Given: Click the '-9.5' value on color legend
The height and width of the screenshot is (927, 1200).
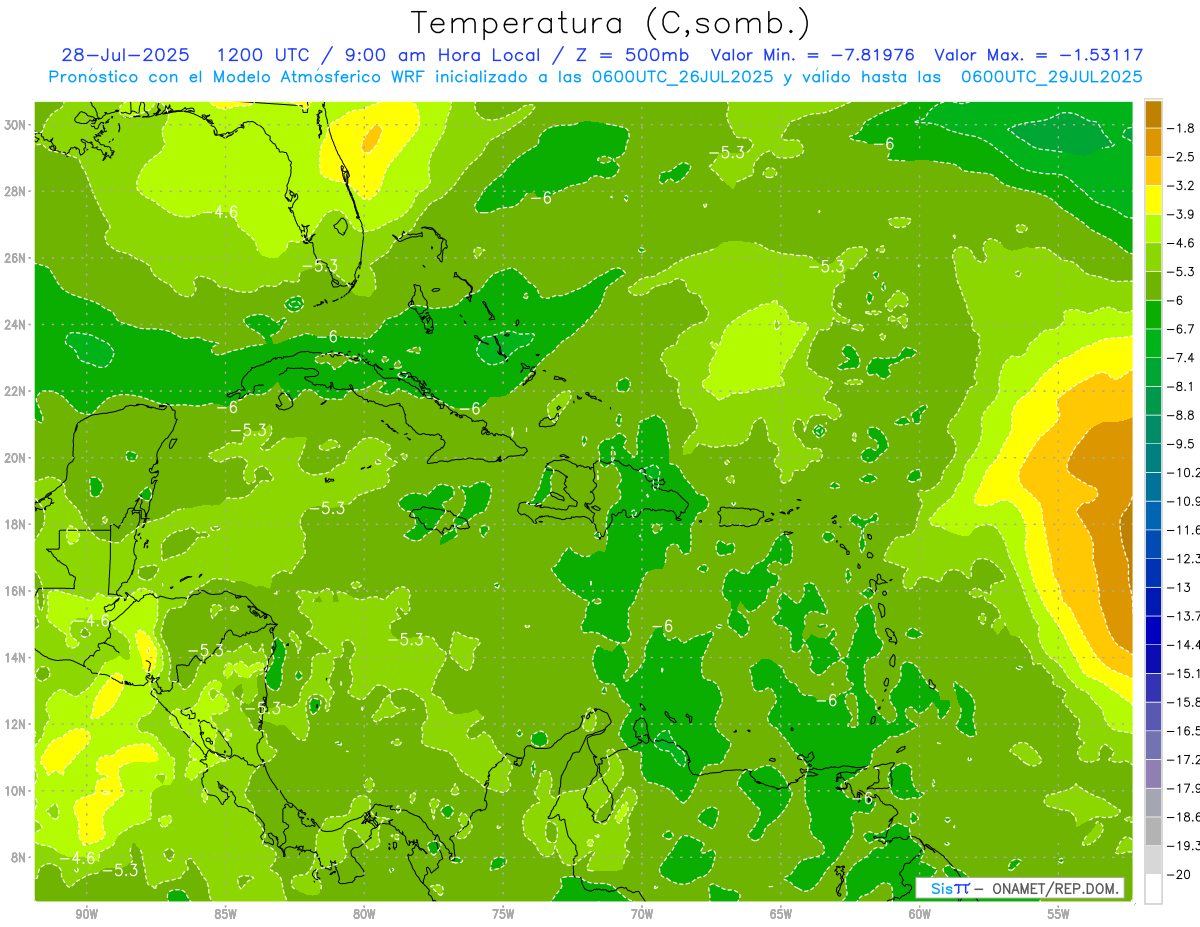Looking at the screenshot, I should tap(1183, 443).
